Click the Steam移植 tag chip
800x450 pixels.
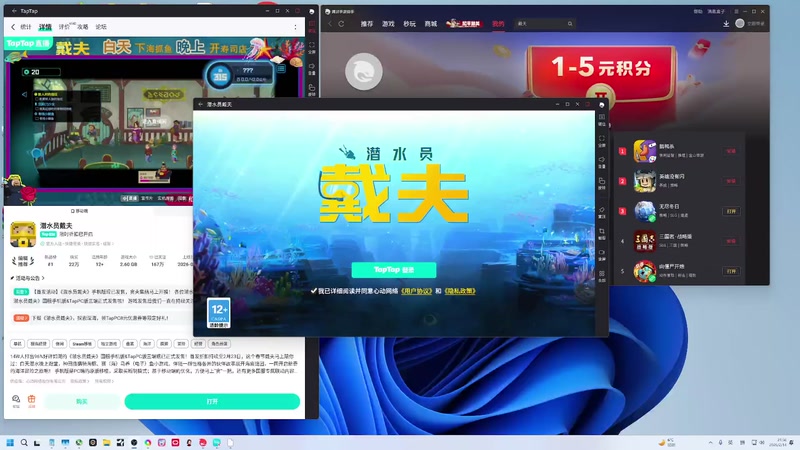(x=82, y=344)
